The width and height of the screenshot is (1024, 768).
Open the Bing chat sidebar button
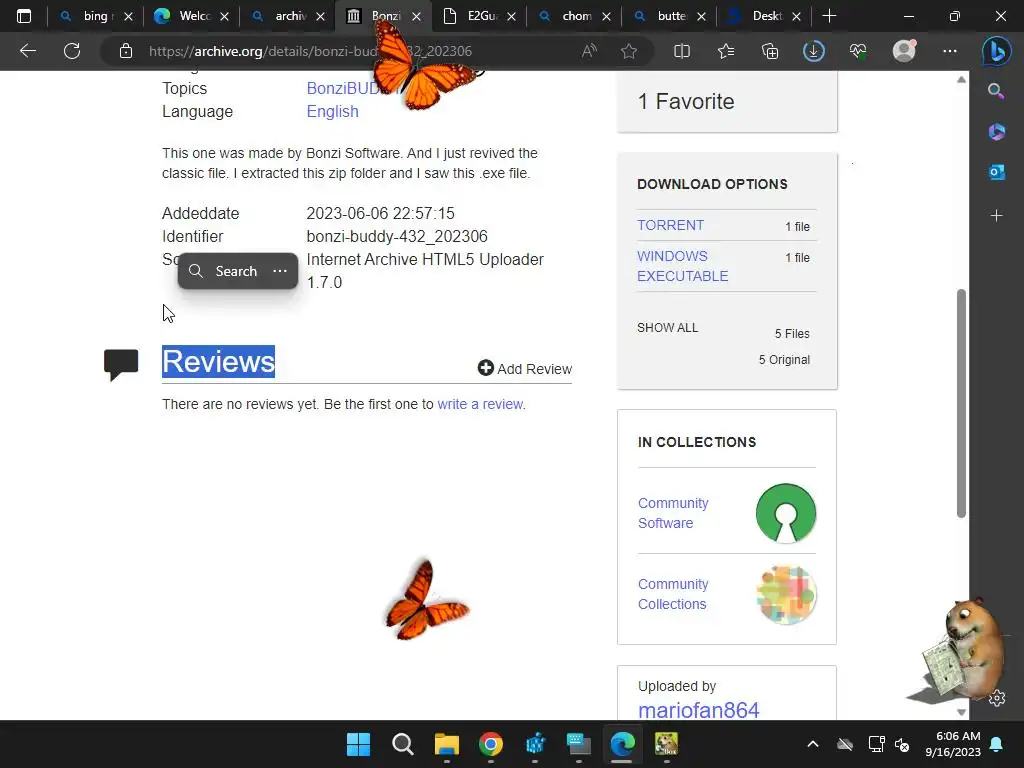(x=997, y=51)
